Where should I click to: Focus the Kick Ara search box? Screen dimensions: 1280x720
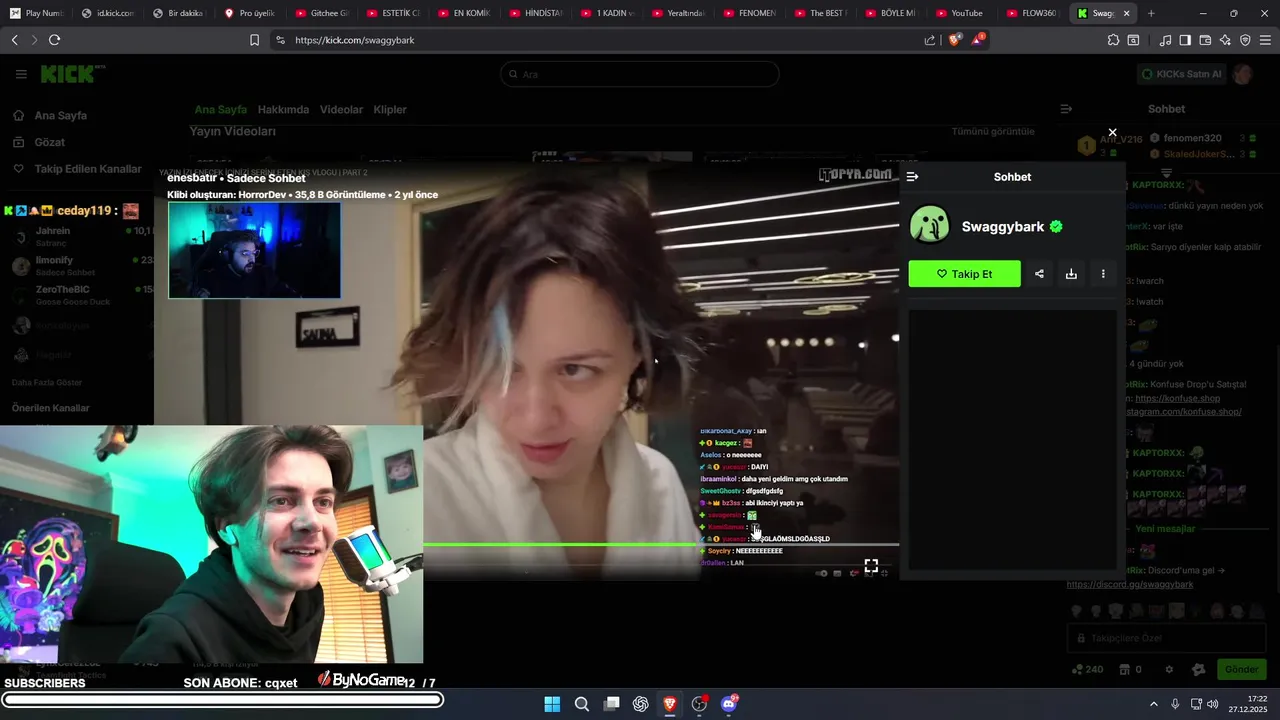pyautogui.click(x=640, y=74)
